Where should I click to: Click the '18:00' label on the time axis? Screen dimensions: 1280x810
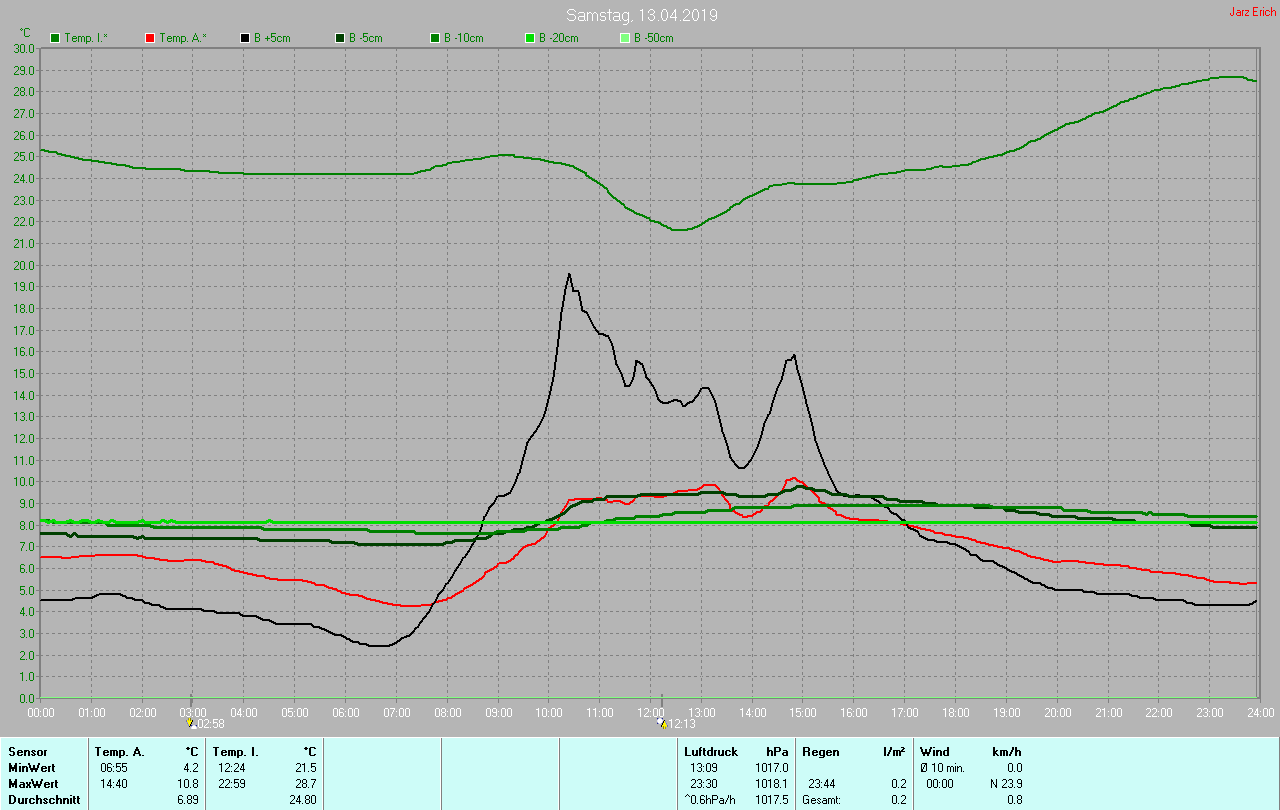pos(955,712)
